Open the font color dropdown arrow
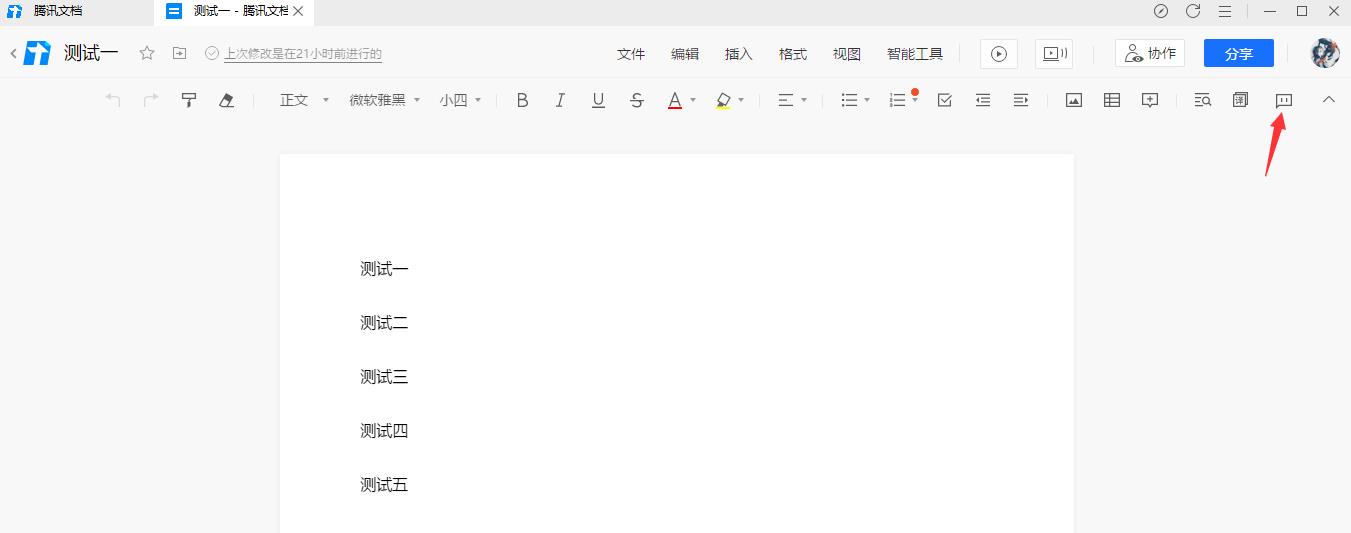 pos(693,100)
